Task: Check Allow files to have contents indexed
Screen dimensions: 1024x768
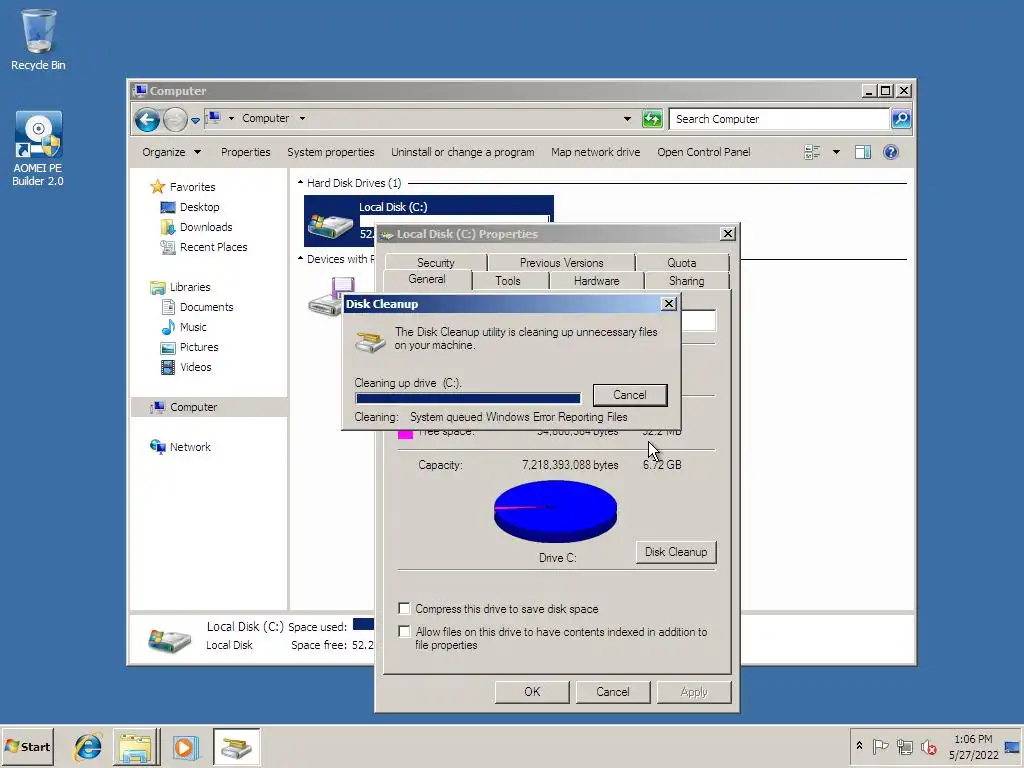Action: (404, 632)
